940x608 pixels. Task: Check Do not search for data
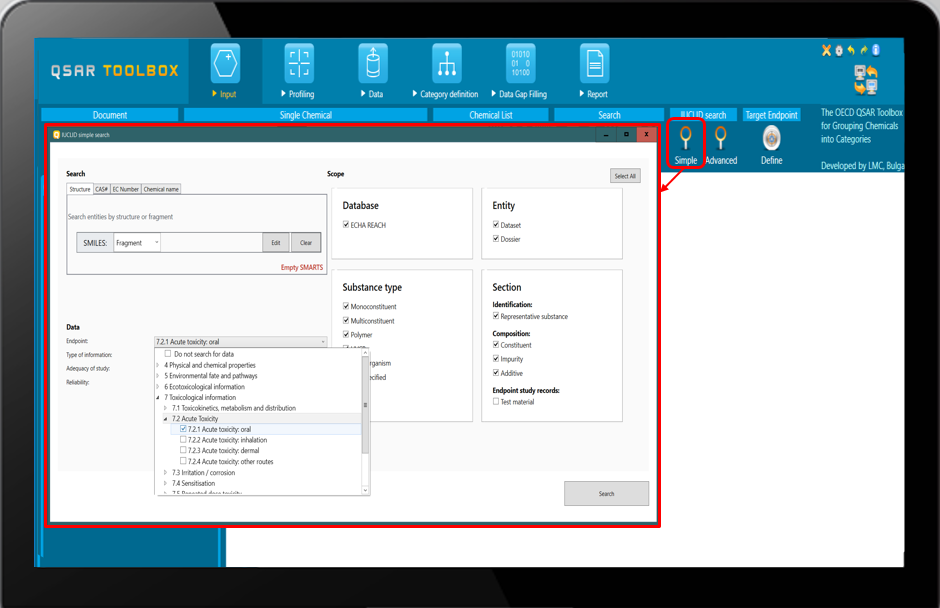[x=168, y=354]
